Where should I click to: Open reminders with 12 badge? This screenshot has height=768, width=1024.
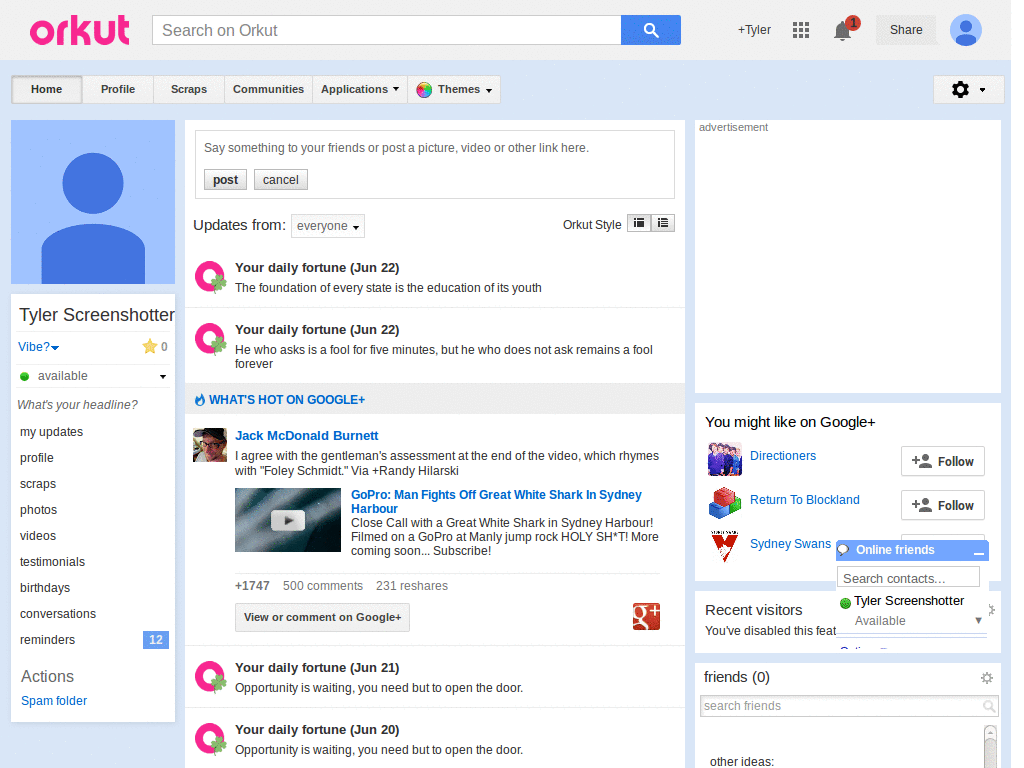point(93,640)
